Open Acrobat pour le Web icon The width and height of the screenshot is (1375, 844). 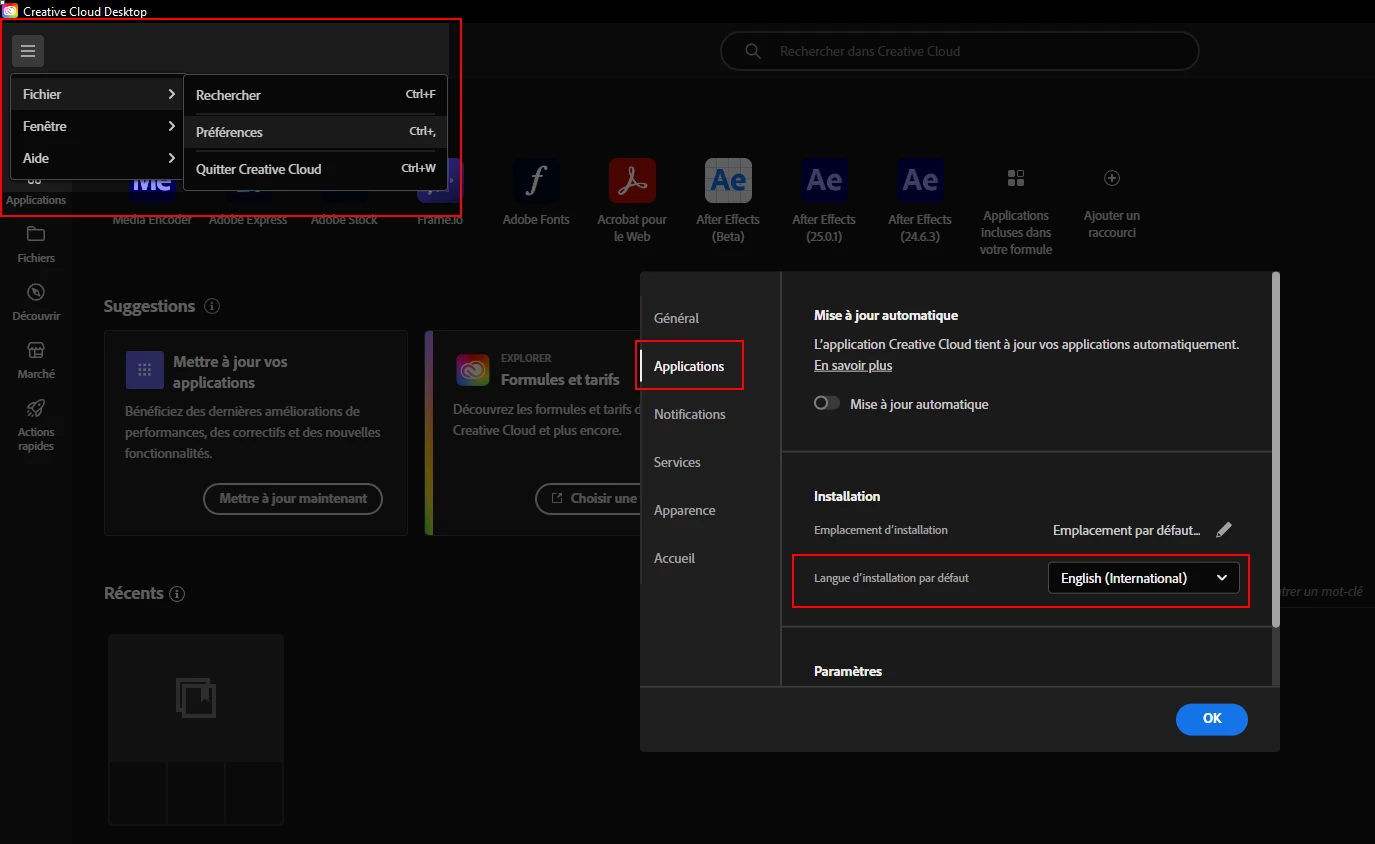[632, 181]
